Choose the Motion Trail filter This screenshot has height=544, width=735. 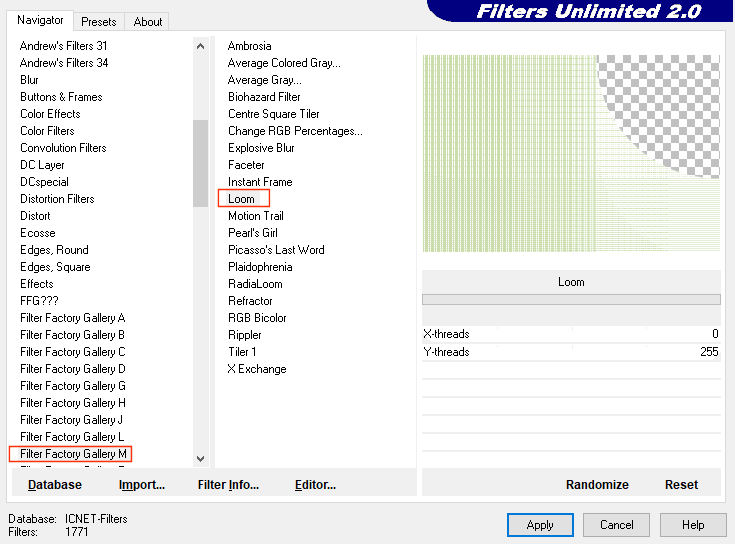click(x=256, y=216)
